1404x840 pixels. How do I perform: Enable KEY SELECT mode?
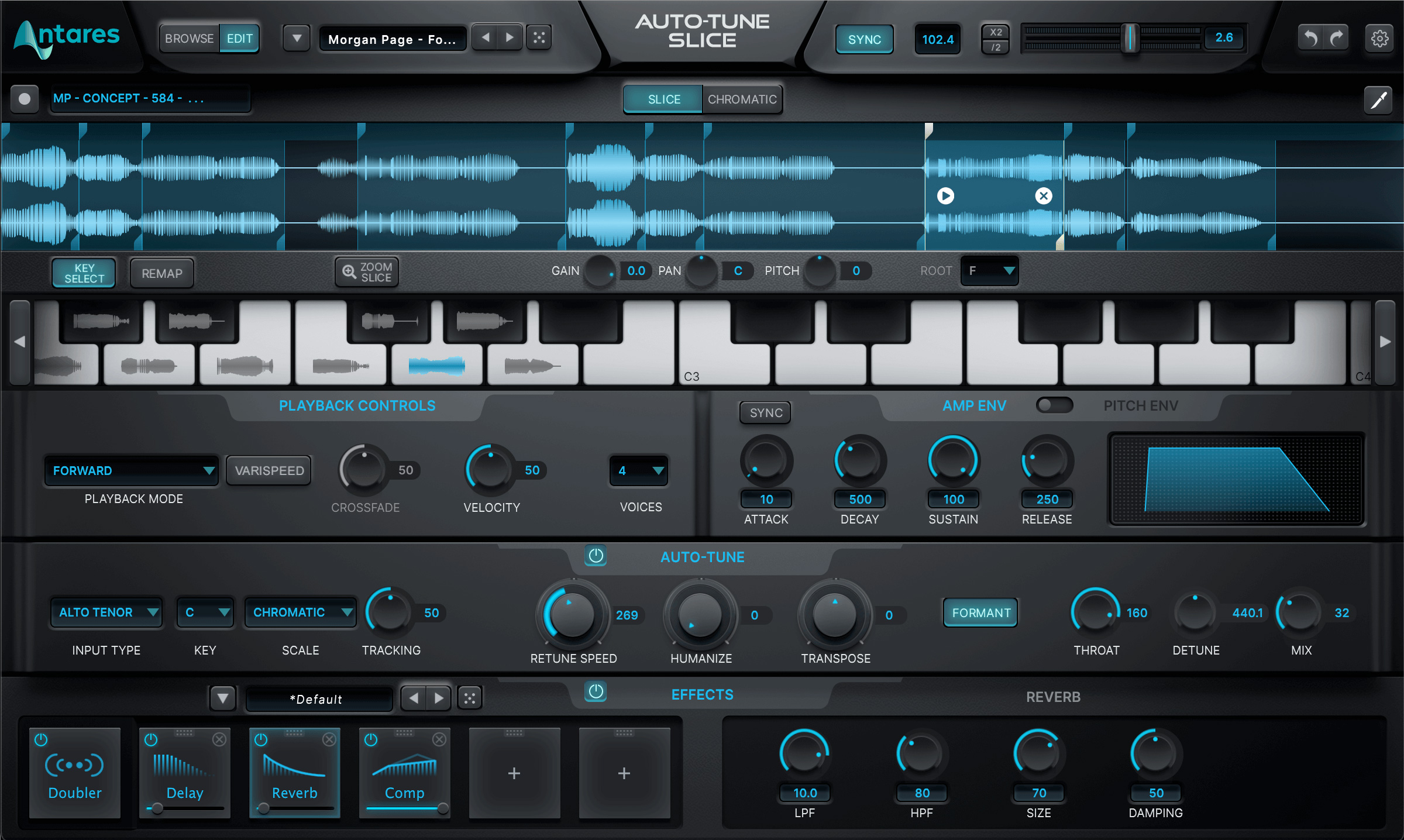click(84, 273)
